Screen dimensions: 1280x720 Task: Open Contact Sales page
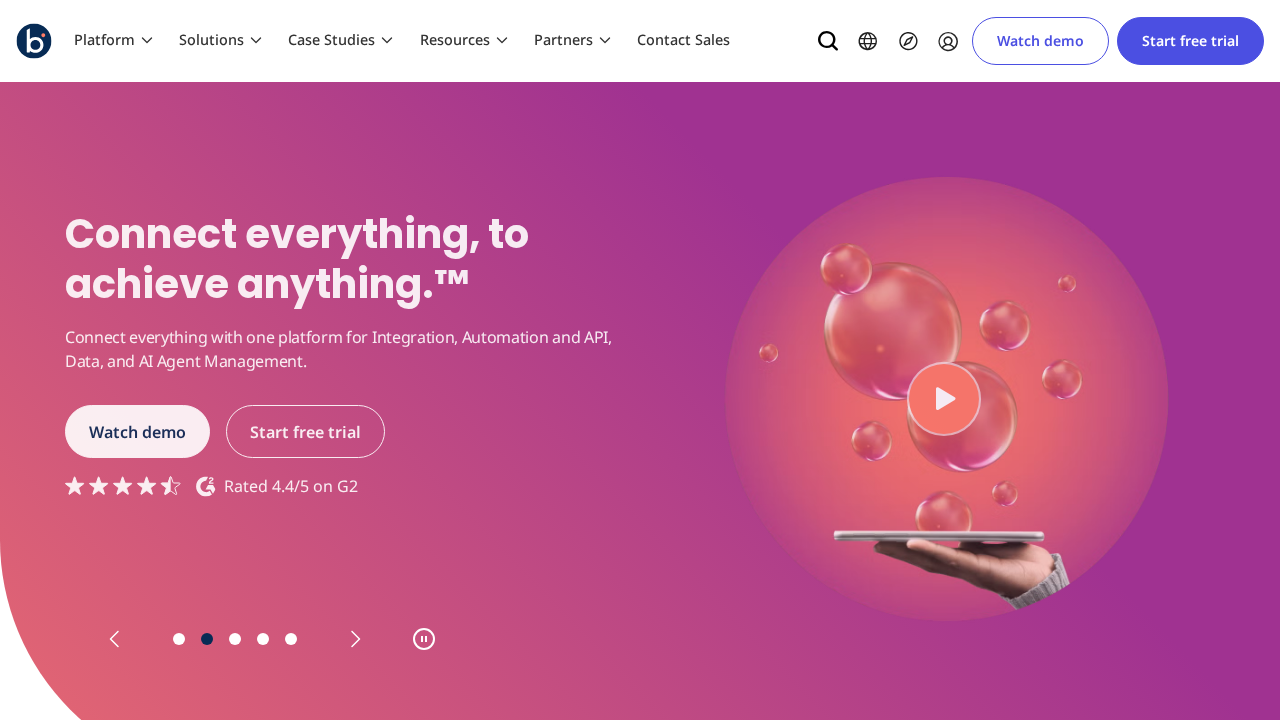[683, 40]
